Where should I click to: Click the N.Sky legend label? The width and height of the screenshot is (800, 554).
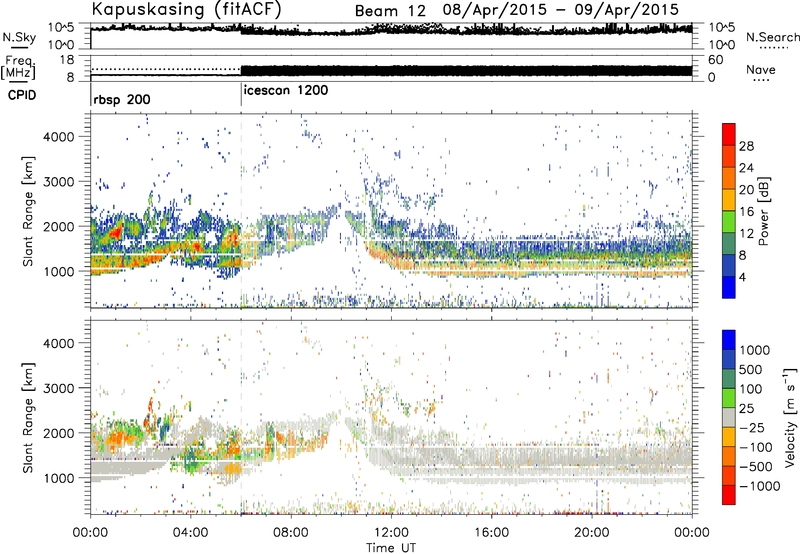click(x=19, y=37)
